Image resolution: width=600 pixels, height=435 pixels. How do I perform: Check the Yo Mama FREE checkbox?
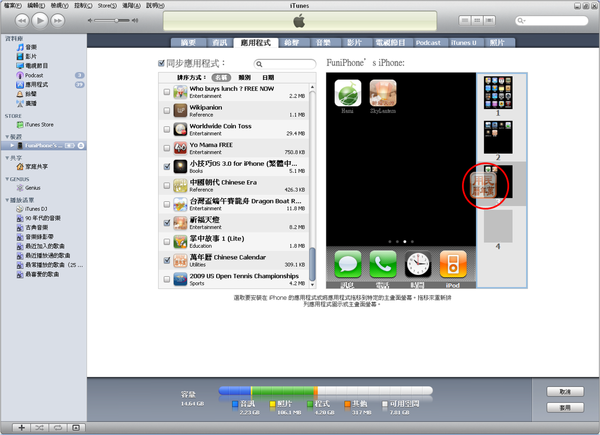(167, 148)
